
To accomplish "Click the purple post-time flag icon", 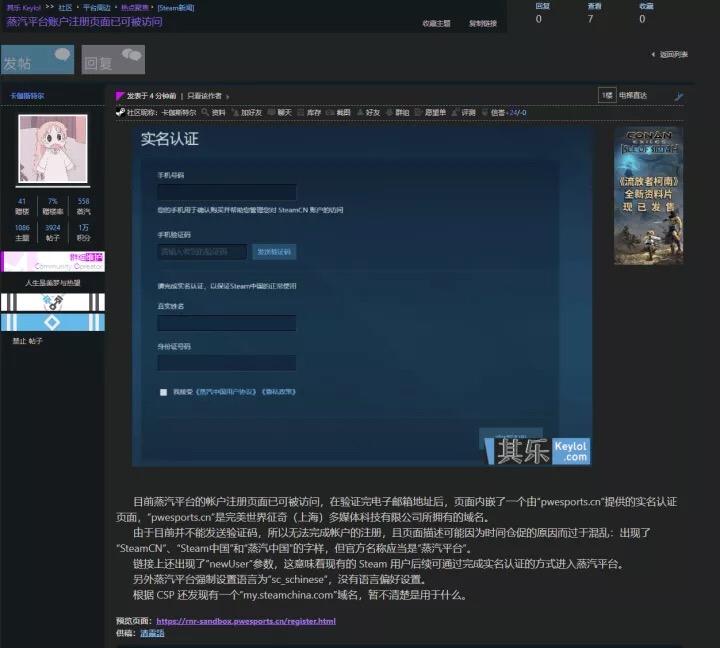I will coord(120,96).
